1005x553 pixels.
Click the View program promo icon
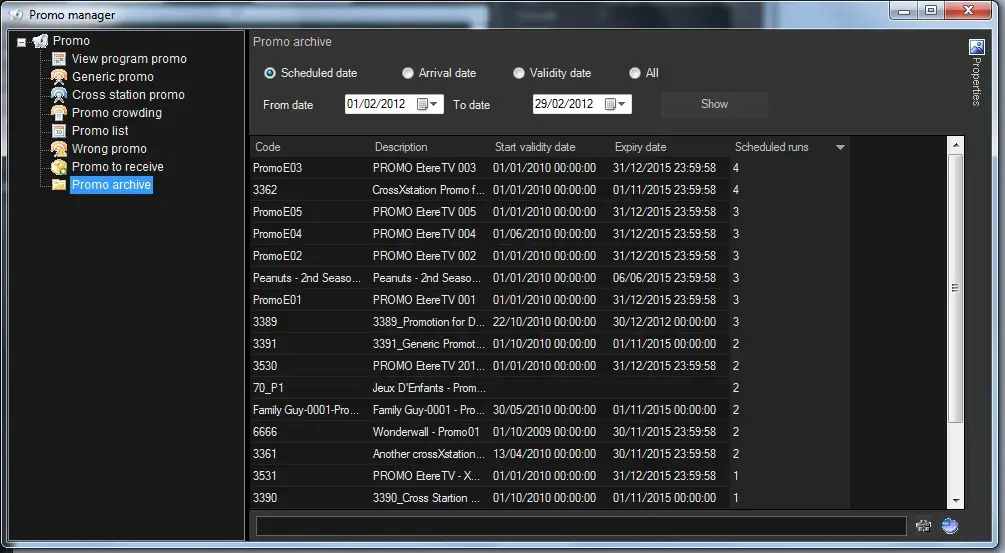(x=60, y=59)
